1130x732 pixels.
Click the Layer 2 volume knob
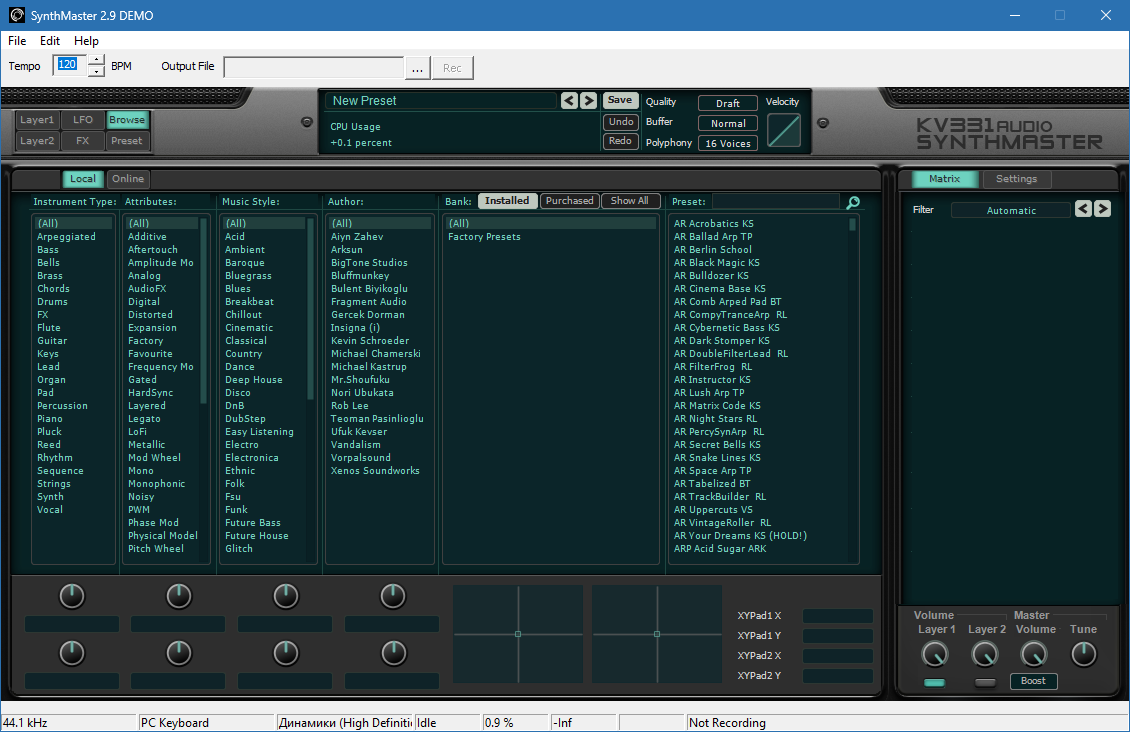click(984, 654)
